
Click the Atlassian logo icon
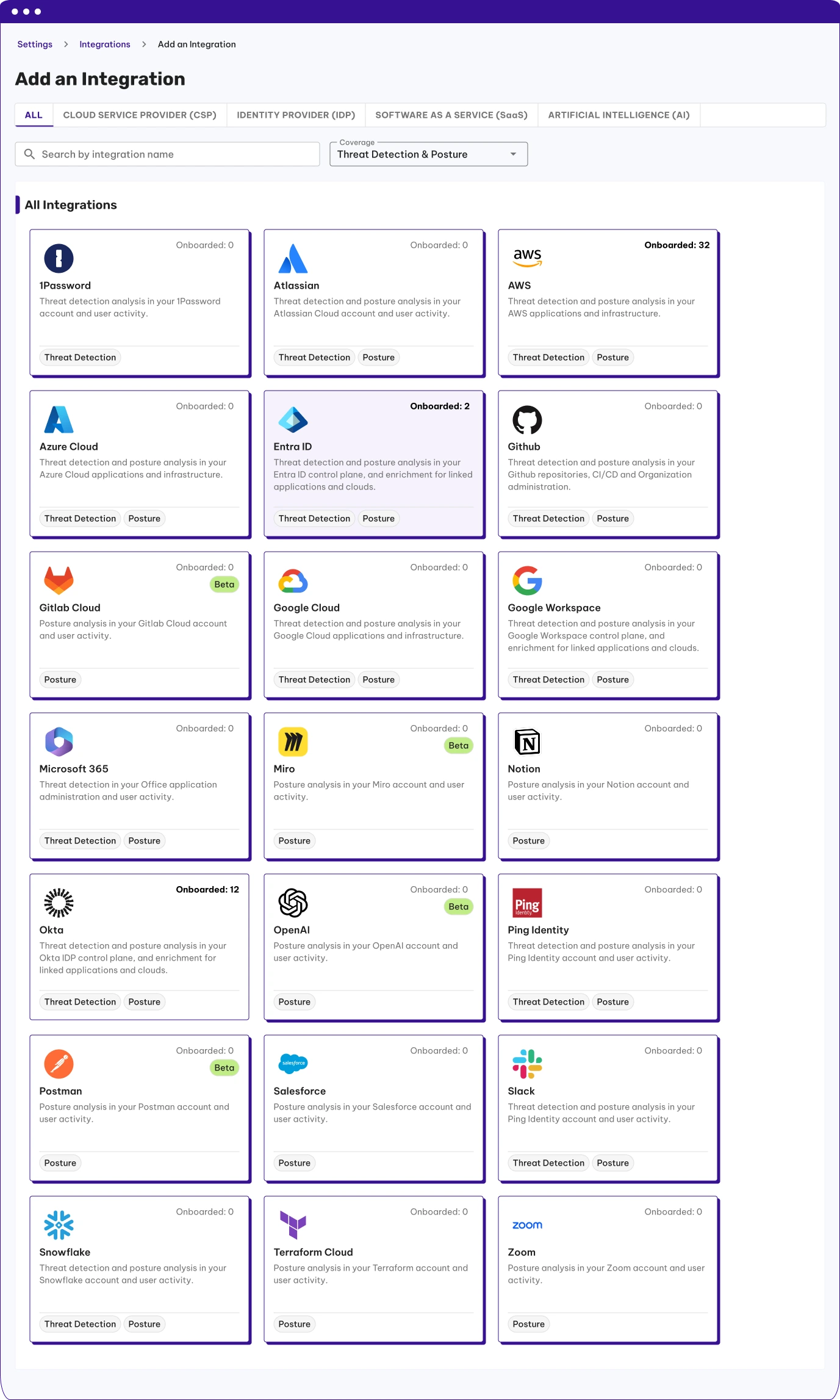[x=293, y=258]
